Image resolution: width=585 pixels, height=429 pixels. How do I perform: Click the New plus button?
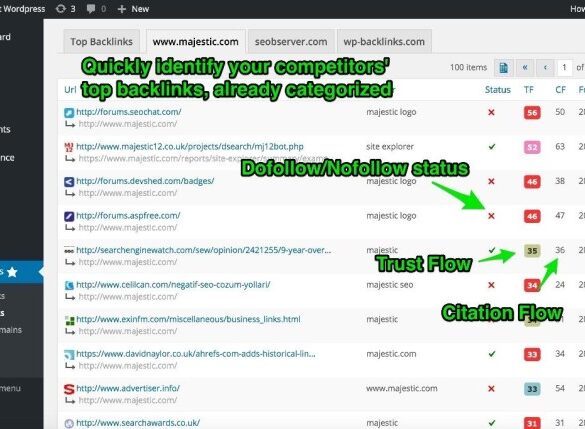[x=133, y=9]
